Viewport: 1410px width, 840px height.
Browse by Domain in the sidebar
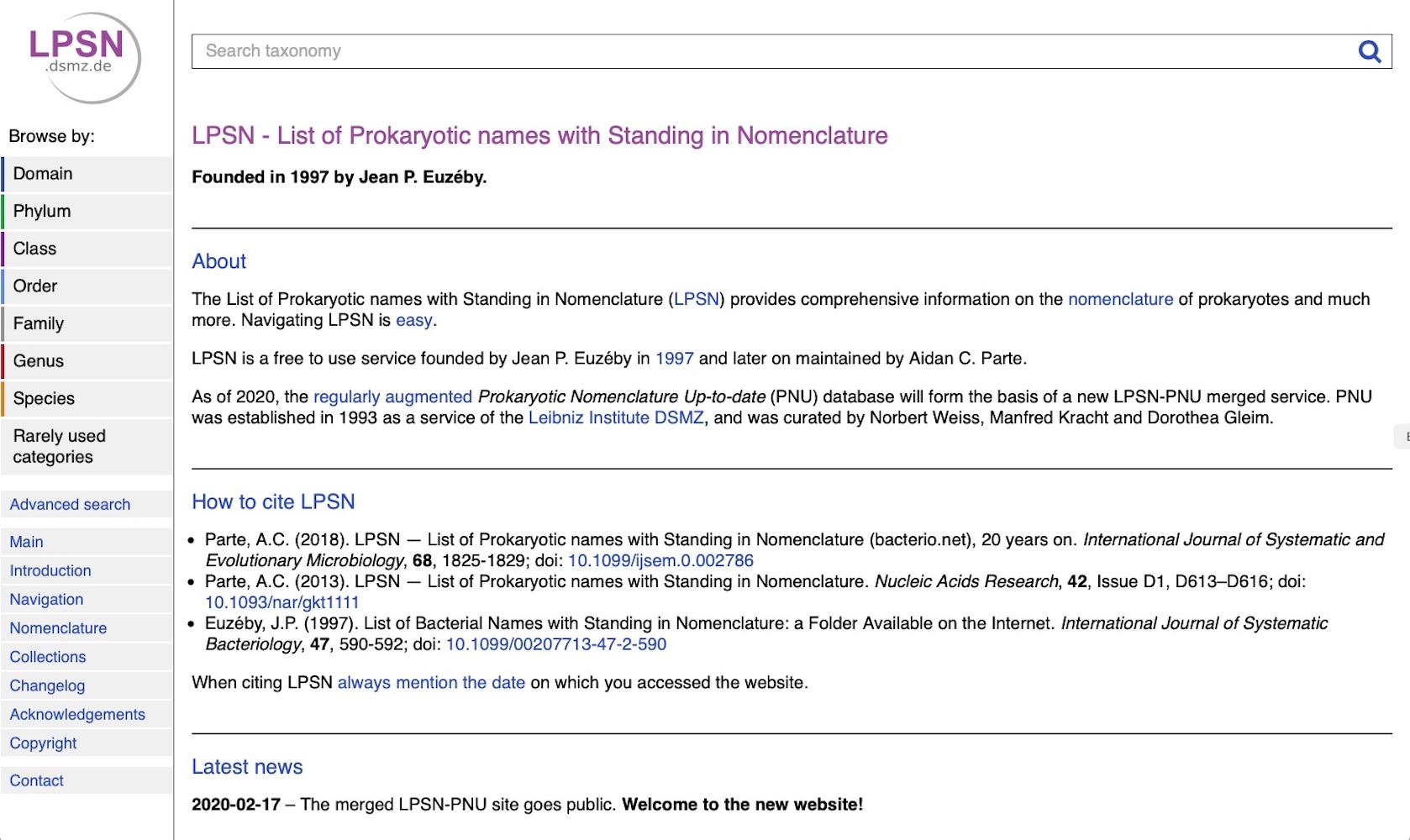(x=44, y=174)
